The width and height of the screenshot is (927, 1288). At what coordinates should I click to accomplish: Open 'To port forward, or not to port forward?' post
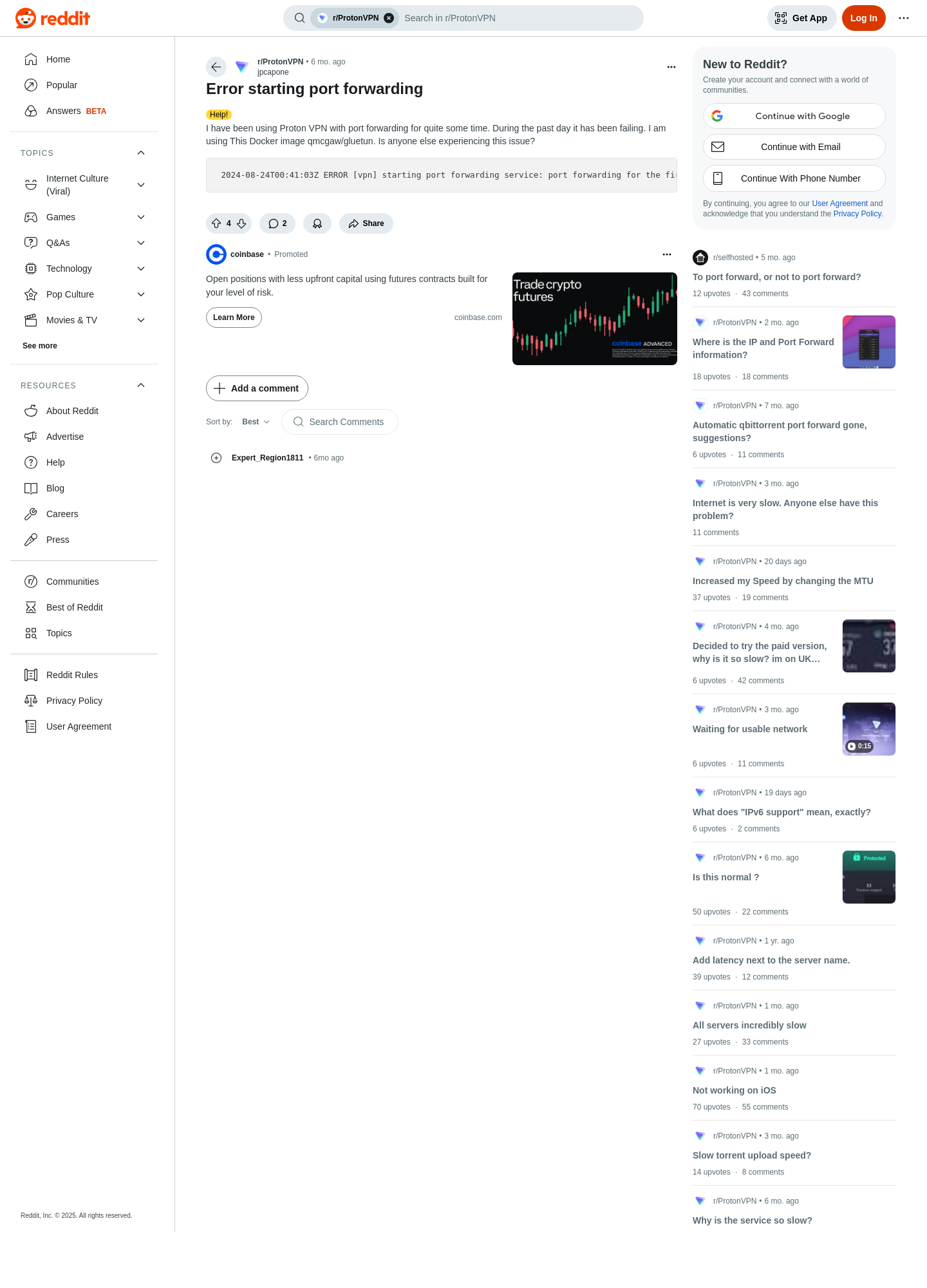click(x=776, y=277)
